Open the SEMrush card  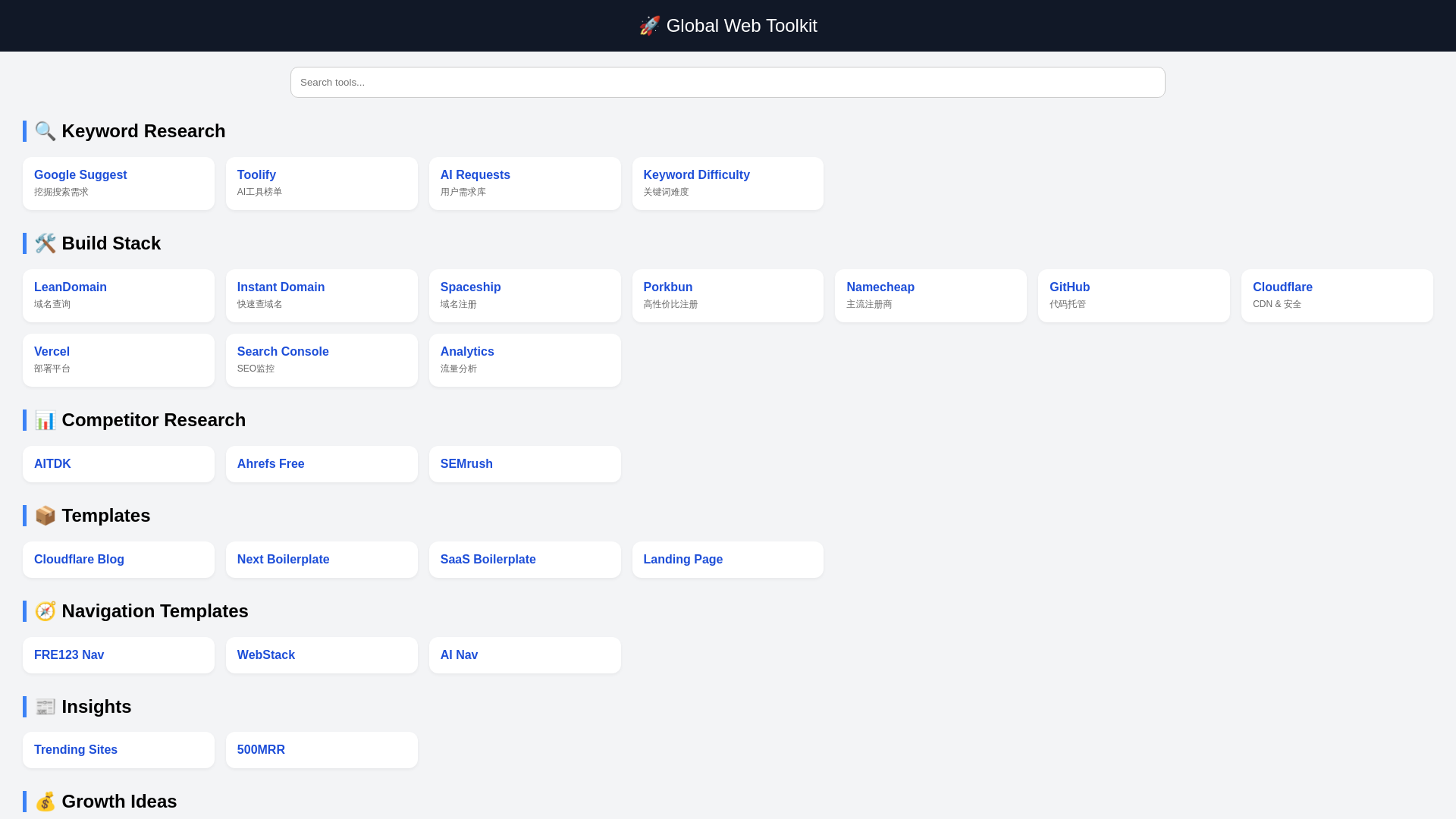[525, 464]
